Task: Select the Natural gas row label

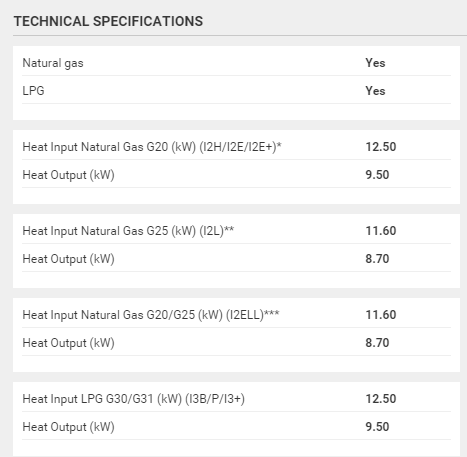Action: tap(53, 63)
